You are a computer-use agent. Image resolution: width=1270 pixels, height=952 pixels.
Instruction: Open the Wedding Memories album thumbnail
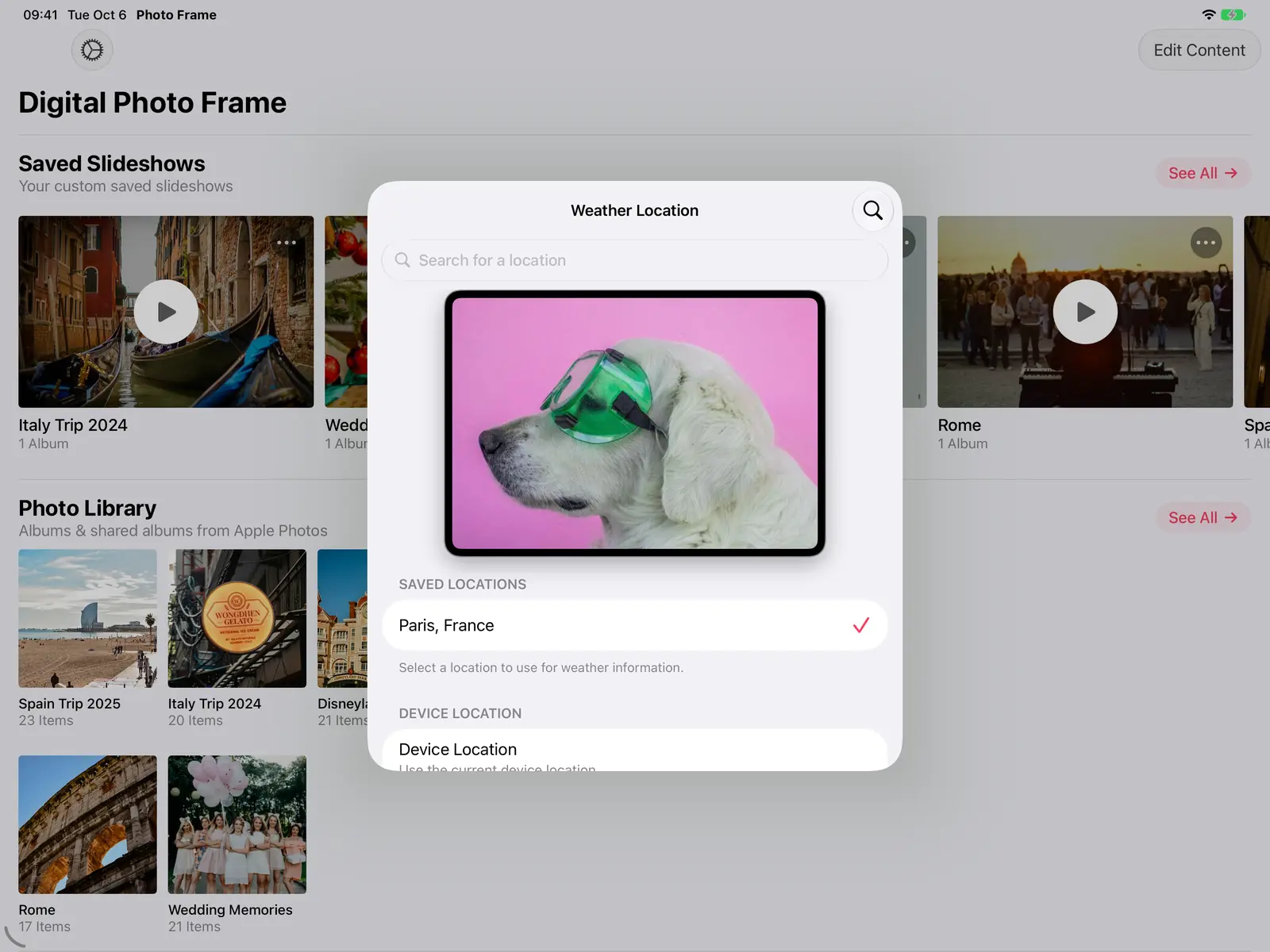point(237,825)
